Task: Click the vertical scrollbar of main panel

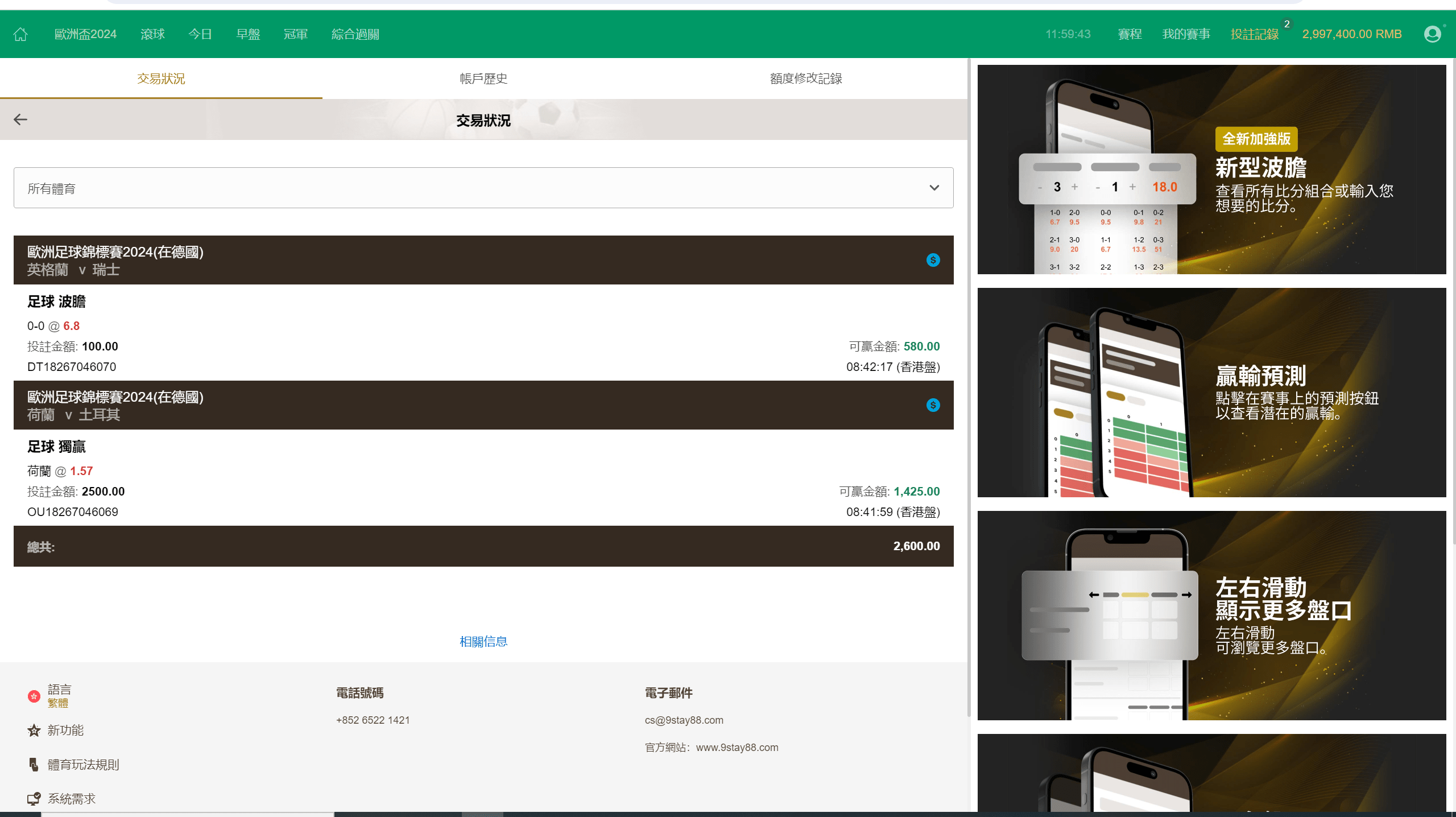Action: (969, 387)
